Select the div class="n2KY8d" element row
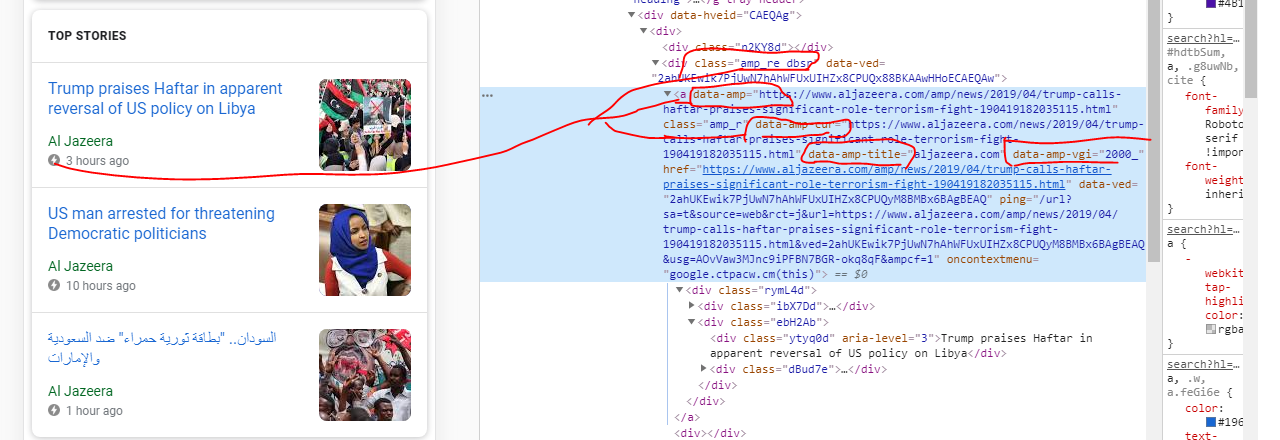The height and width of the screenshot is (440, 1280). tap(747, 47)
